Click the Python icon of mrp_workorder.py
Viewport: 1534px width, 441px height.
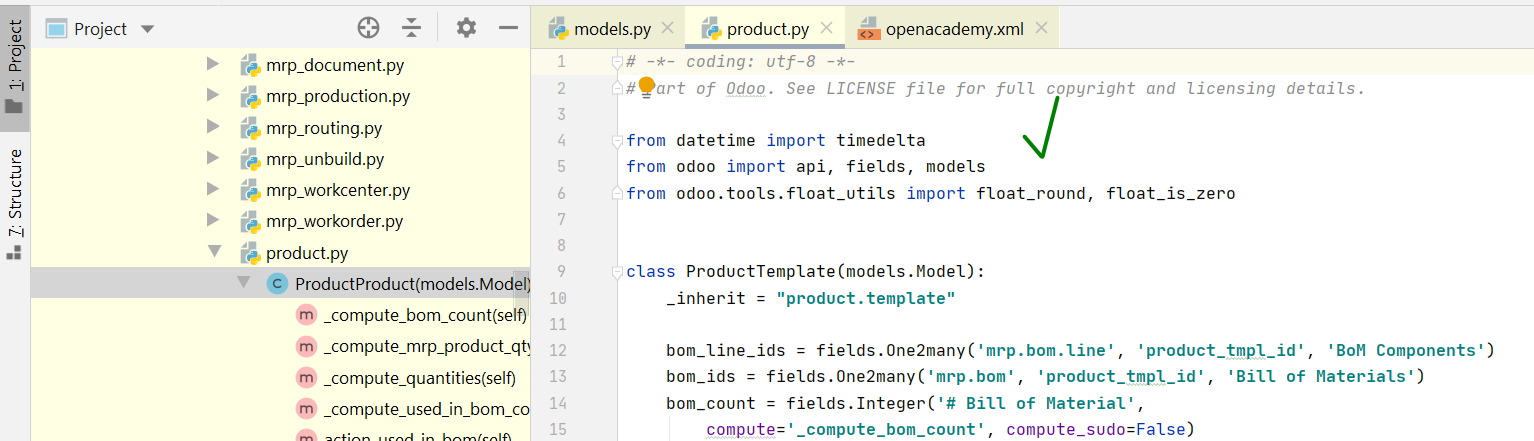coord(250,221)
